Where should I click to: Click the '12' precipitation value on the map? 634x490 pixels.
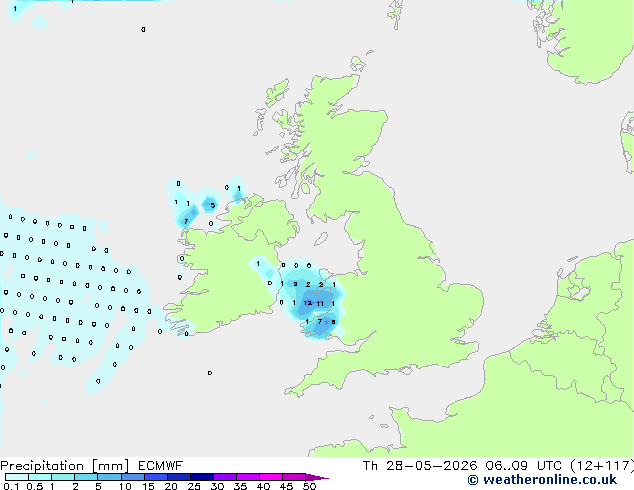coord(308,303)
